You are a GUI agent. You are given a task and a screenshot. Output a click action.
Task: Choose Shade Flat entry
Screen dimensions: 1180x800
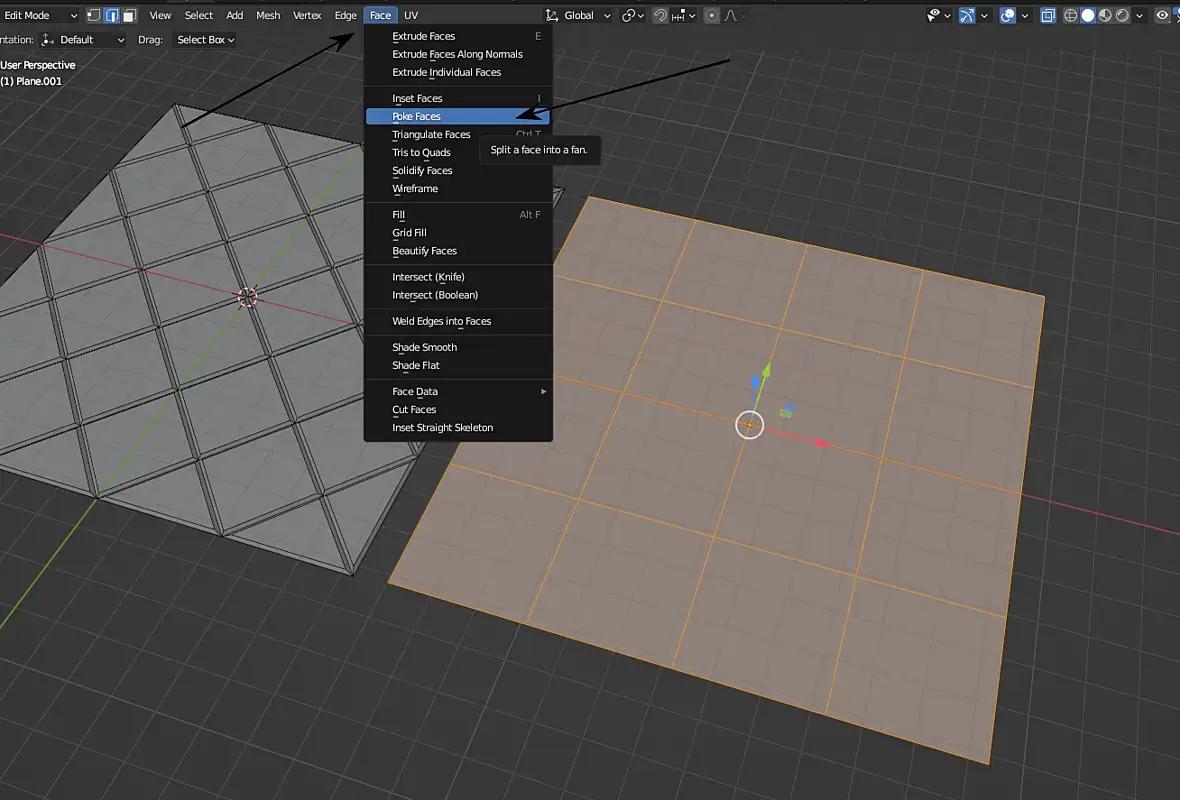pyautogui.click(x=458, y=366)
